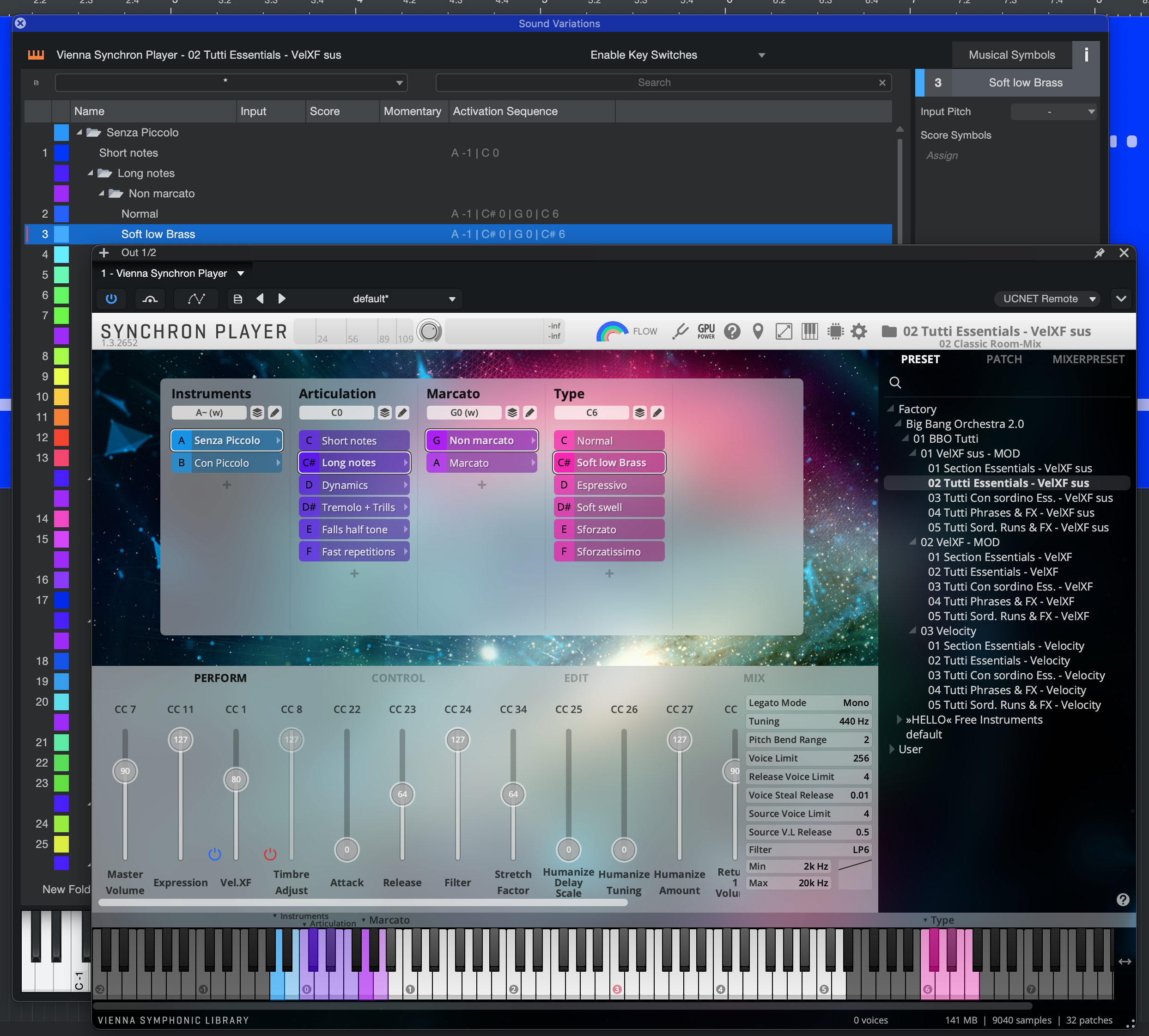The image size is (1149, 1036).
Task: Open the UCNET Remote dropdown
Action: 1047,299
